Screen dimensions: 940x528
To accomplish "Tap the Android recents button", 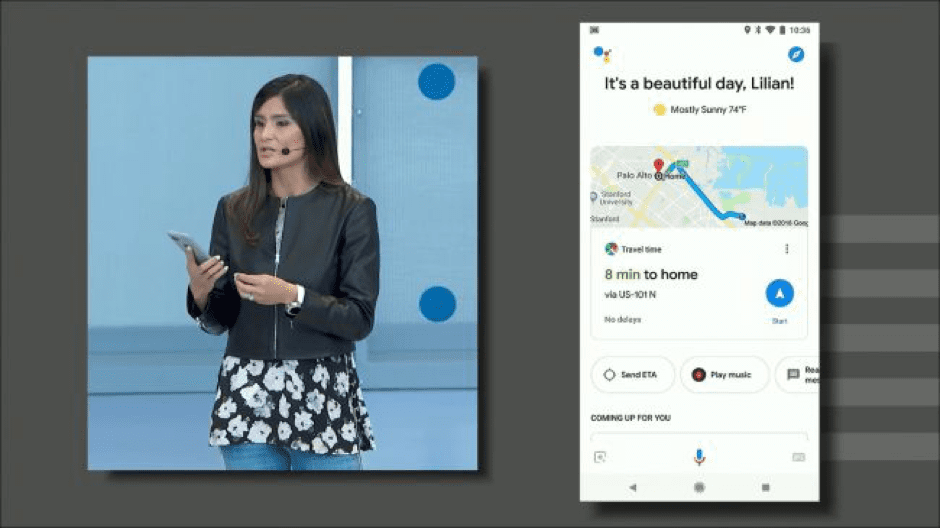I will (766, 487).
